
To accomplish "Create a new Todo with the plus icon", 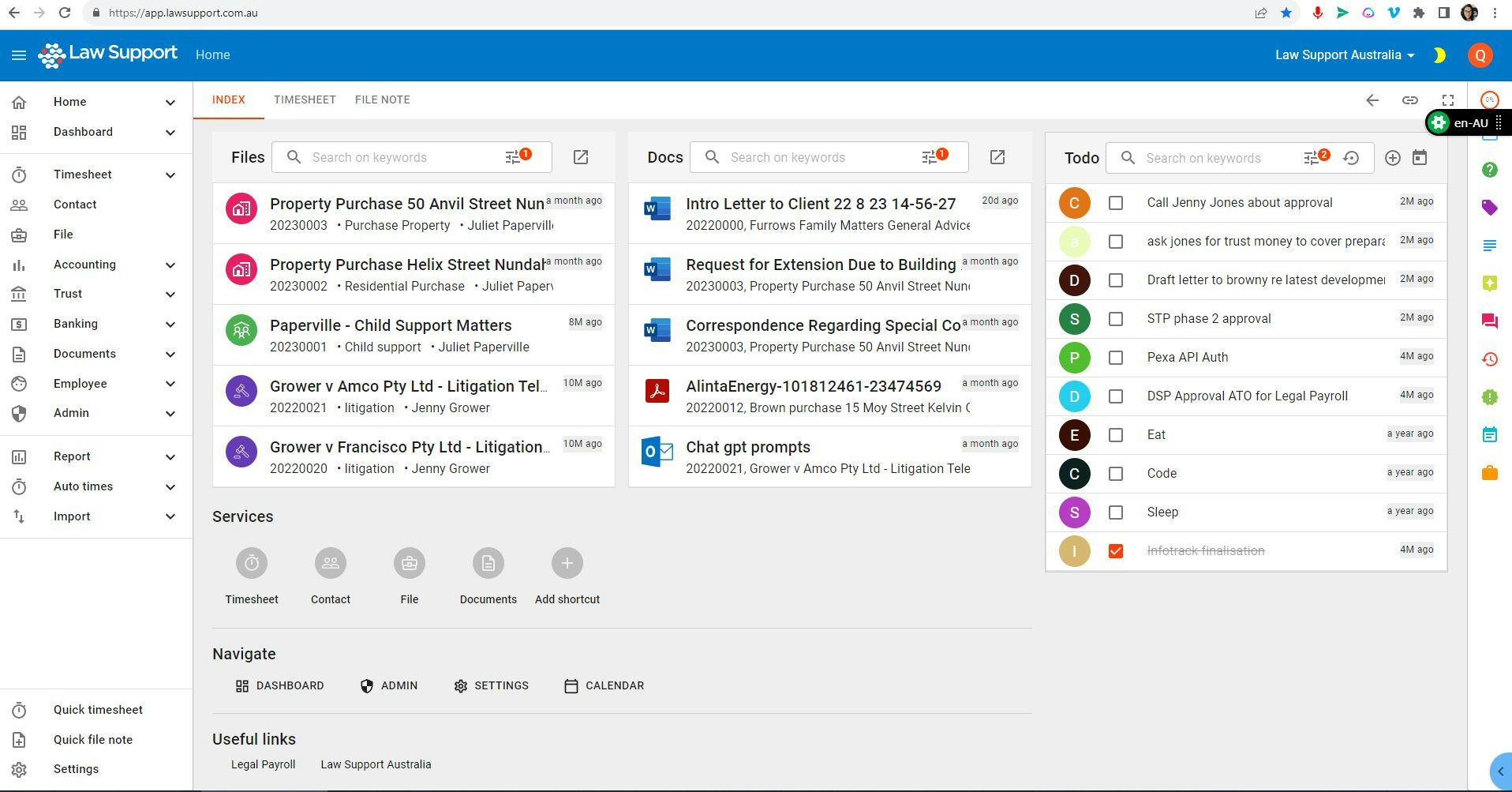I will point(1392,158).
